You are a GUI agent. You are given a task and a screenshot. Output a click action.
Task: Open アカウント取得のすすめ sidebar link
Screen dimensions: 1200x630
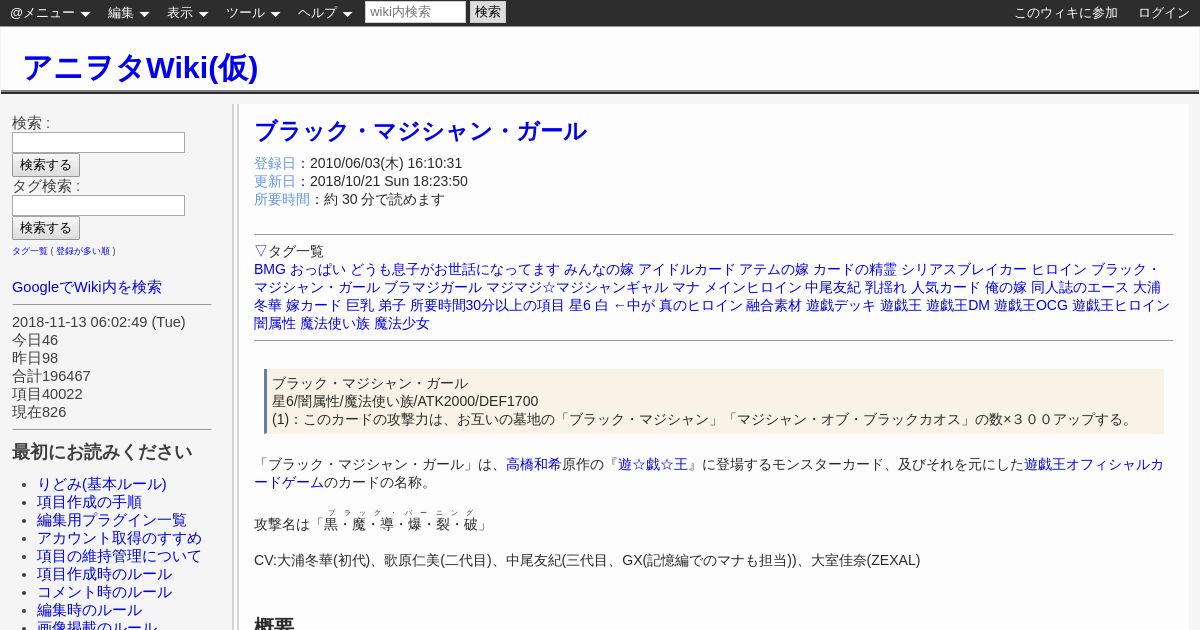click(119, 538)
